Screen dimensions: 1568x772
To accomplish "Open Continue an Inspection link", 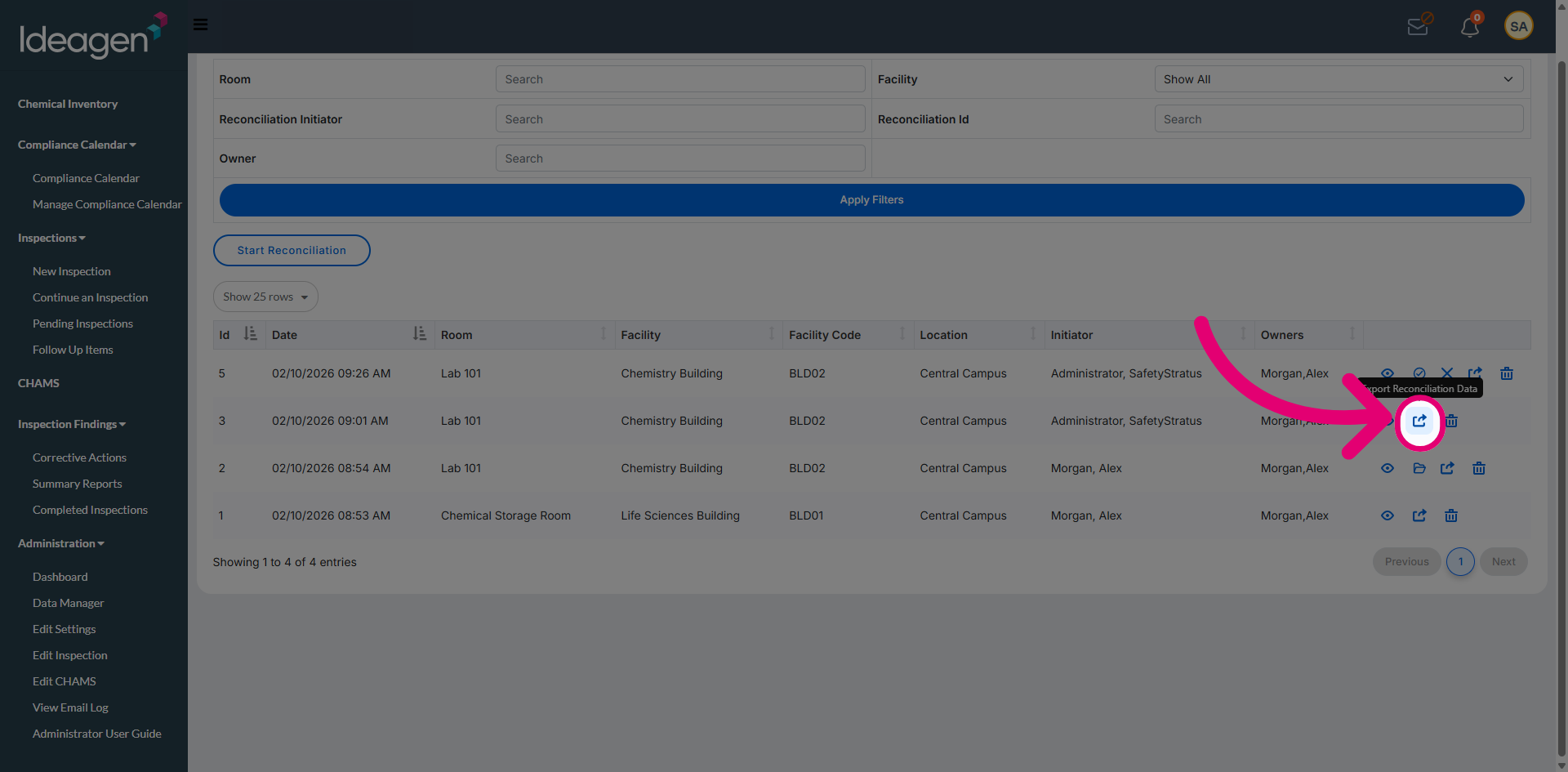I will coord(90,297).
